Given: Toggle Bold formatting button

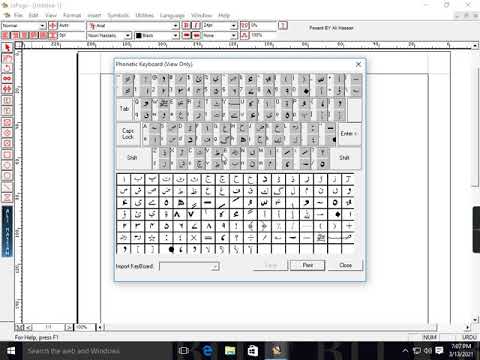Looking at the screenshot, I should coord(186,25).
